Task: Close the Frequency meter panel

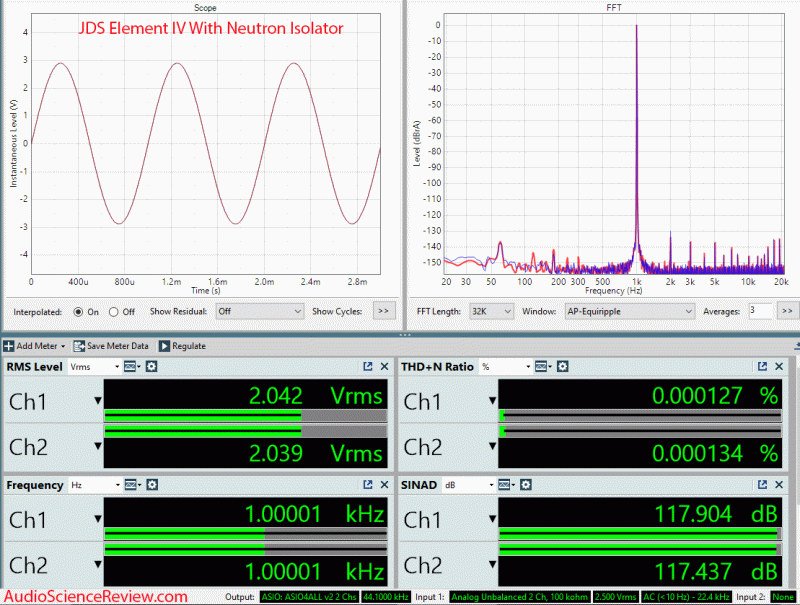Action: tap(384, 485)
